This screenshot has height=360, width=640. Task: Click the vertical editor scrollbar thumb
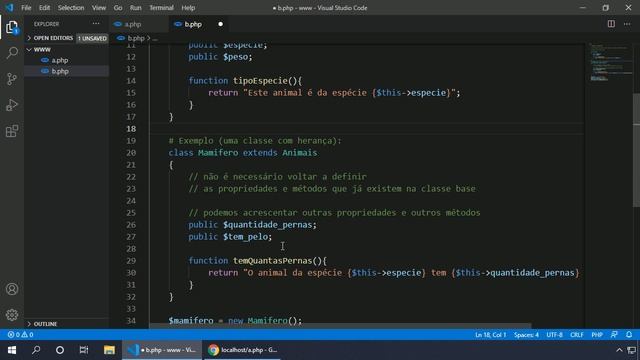[x=636, y=150]
